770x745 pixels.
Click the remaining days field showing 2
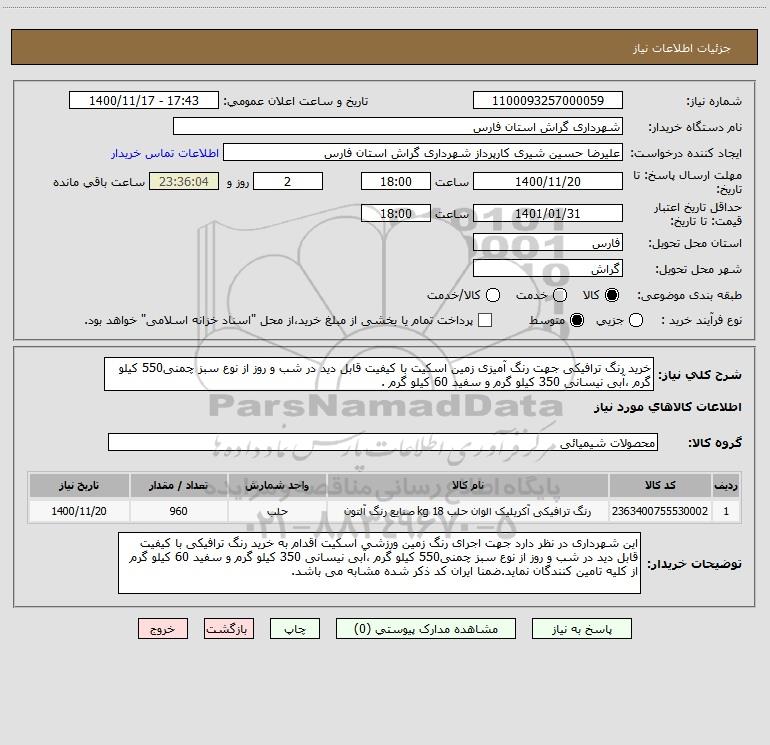(x=288, y=181)
